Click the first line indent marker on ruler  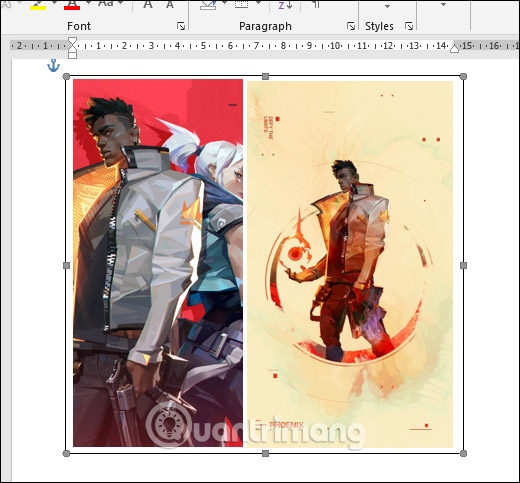coord(72,41)
